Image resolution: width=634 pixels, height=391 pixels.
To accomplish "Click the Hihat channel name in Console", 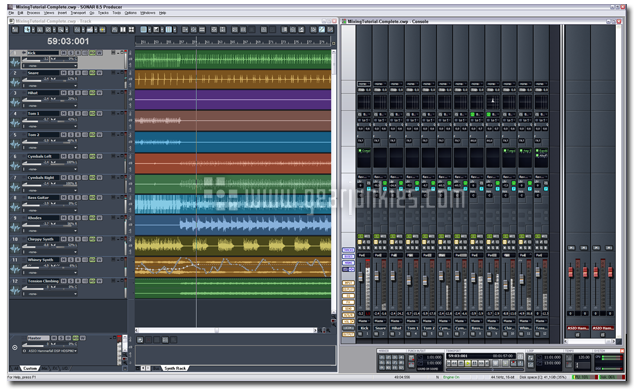I will (397, 328).
